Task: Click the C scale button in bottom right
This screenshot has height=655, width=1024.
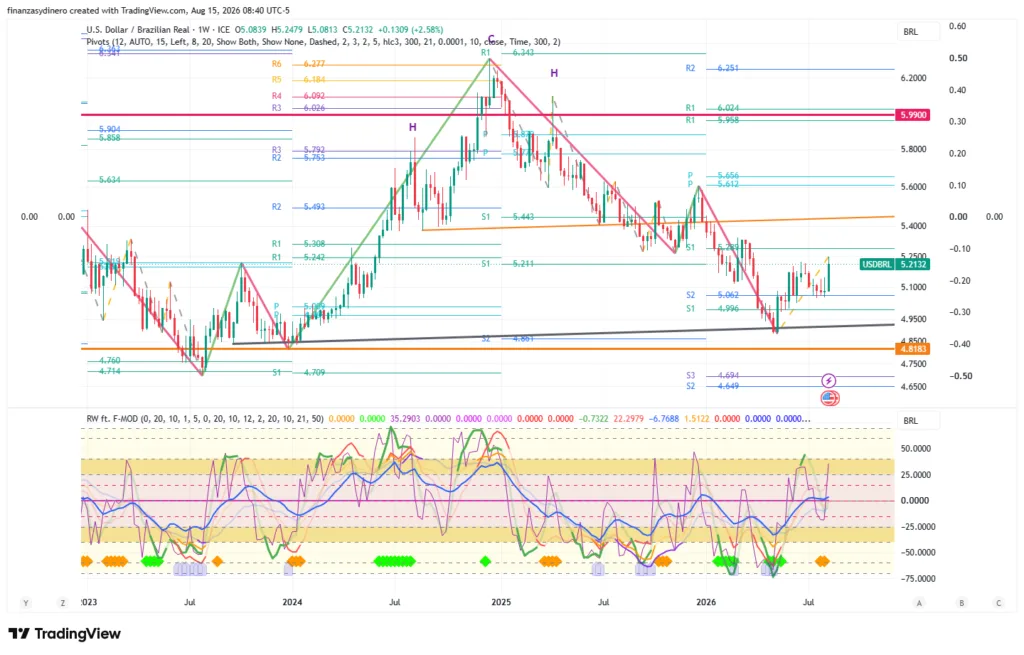Action: 999,603
